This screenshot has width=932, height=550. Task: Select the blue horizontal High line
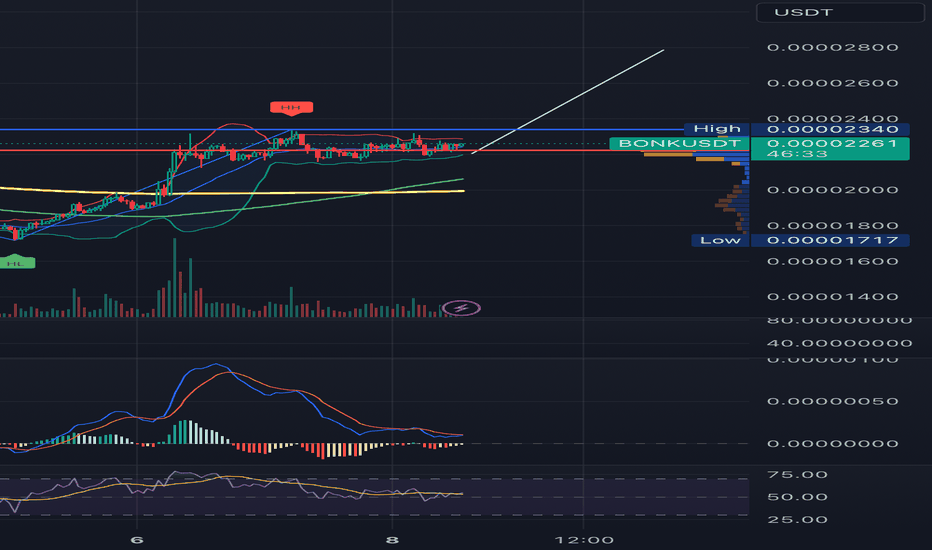(x=342, y=129)
